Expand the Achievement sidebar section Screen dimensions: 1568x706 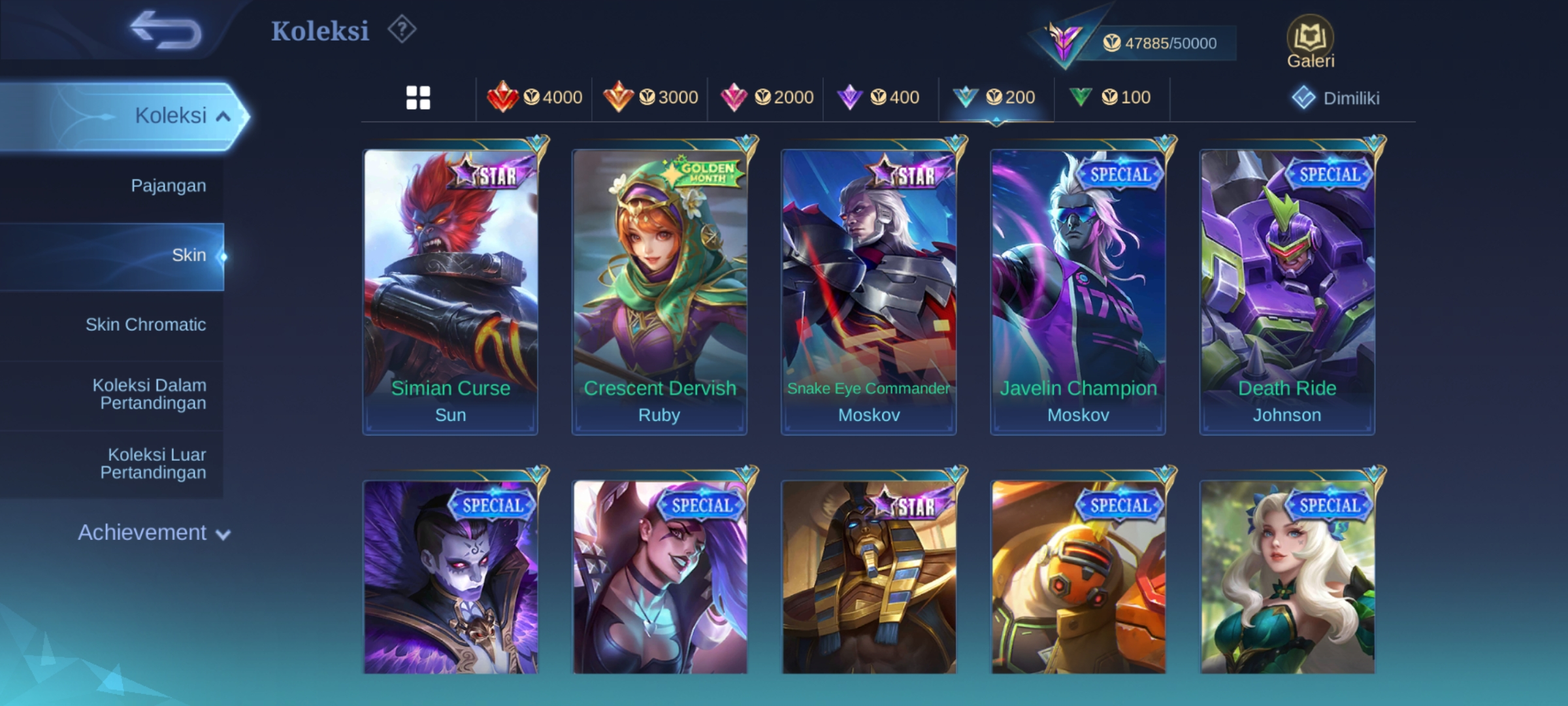(154, 533)
